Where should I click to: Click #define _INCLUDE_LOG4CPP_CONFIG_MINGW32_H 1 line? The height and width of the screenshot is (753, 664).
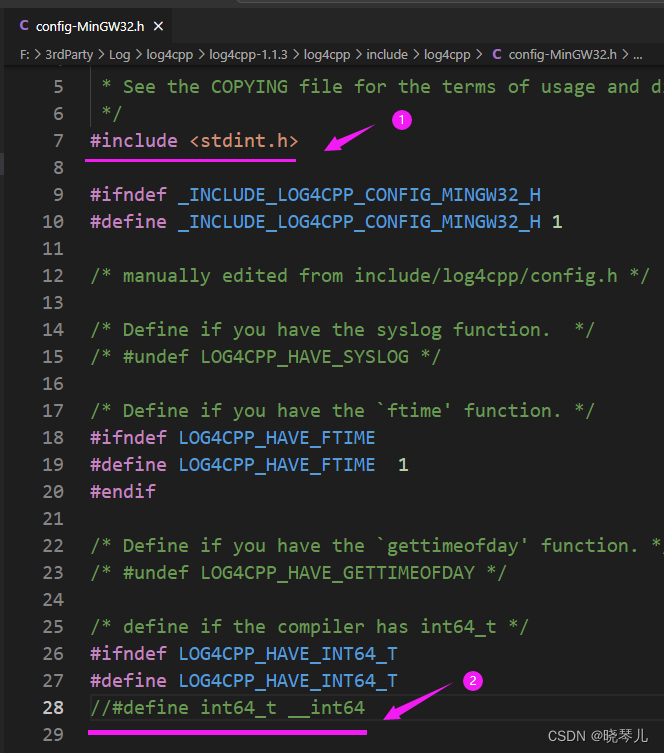pyautogui.click(x=326, y=221)
